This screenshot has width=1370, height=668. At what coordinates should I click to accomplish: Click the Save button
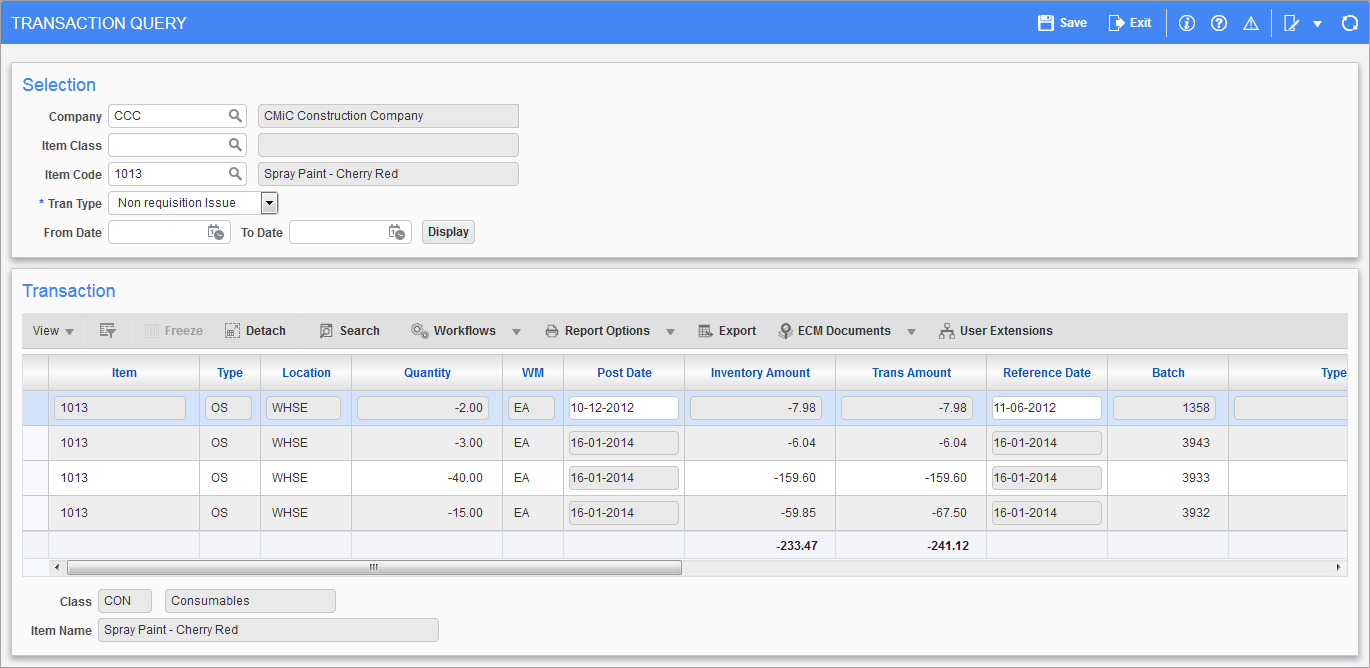[x=1062, y=23]
